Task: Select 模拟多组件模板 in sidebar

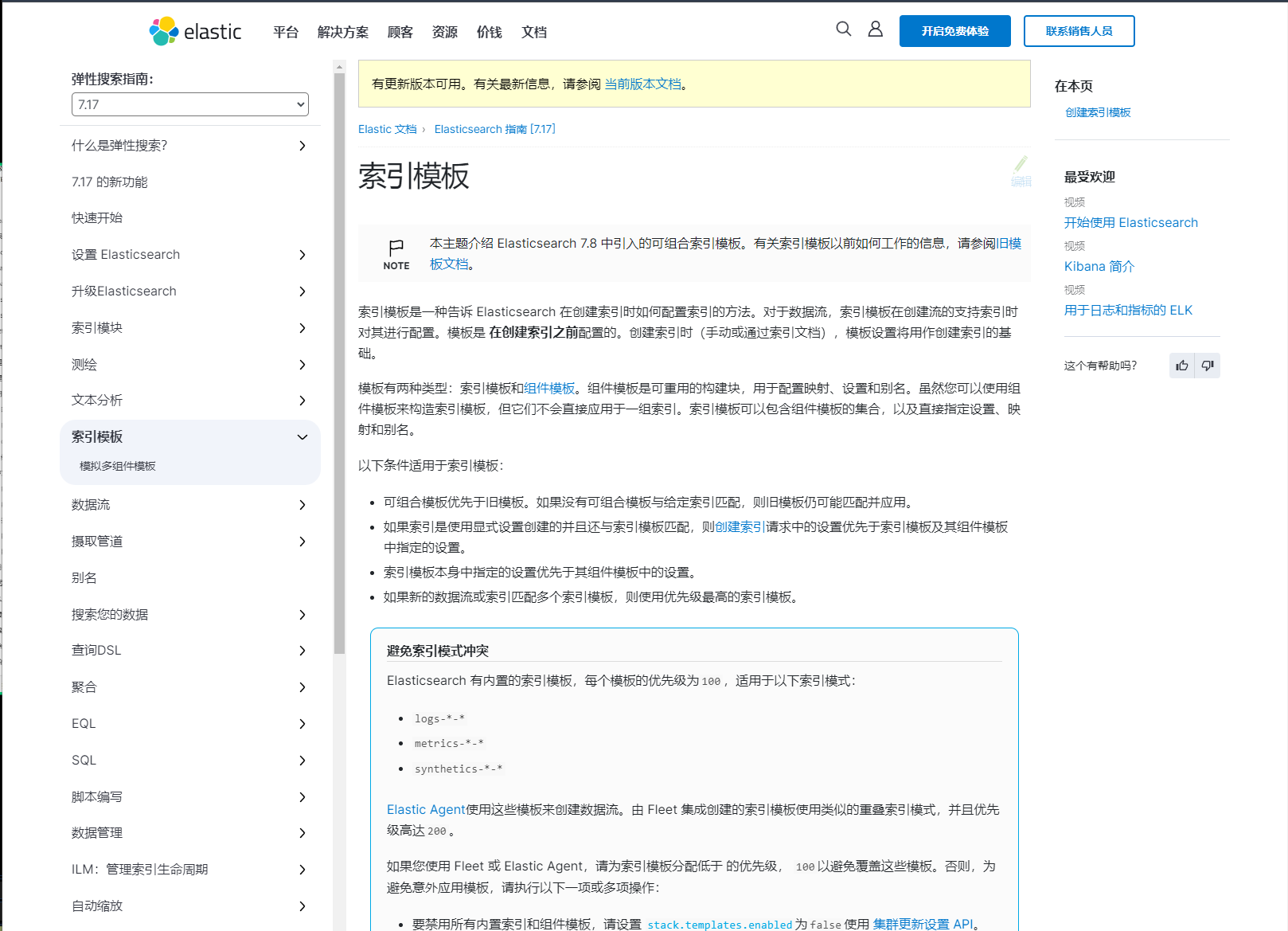Action: coord(118,467)
